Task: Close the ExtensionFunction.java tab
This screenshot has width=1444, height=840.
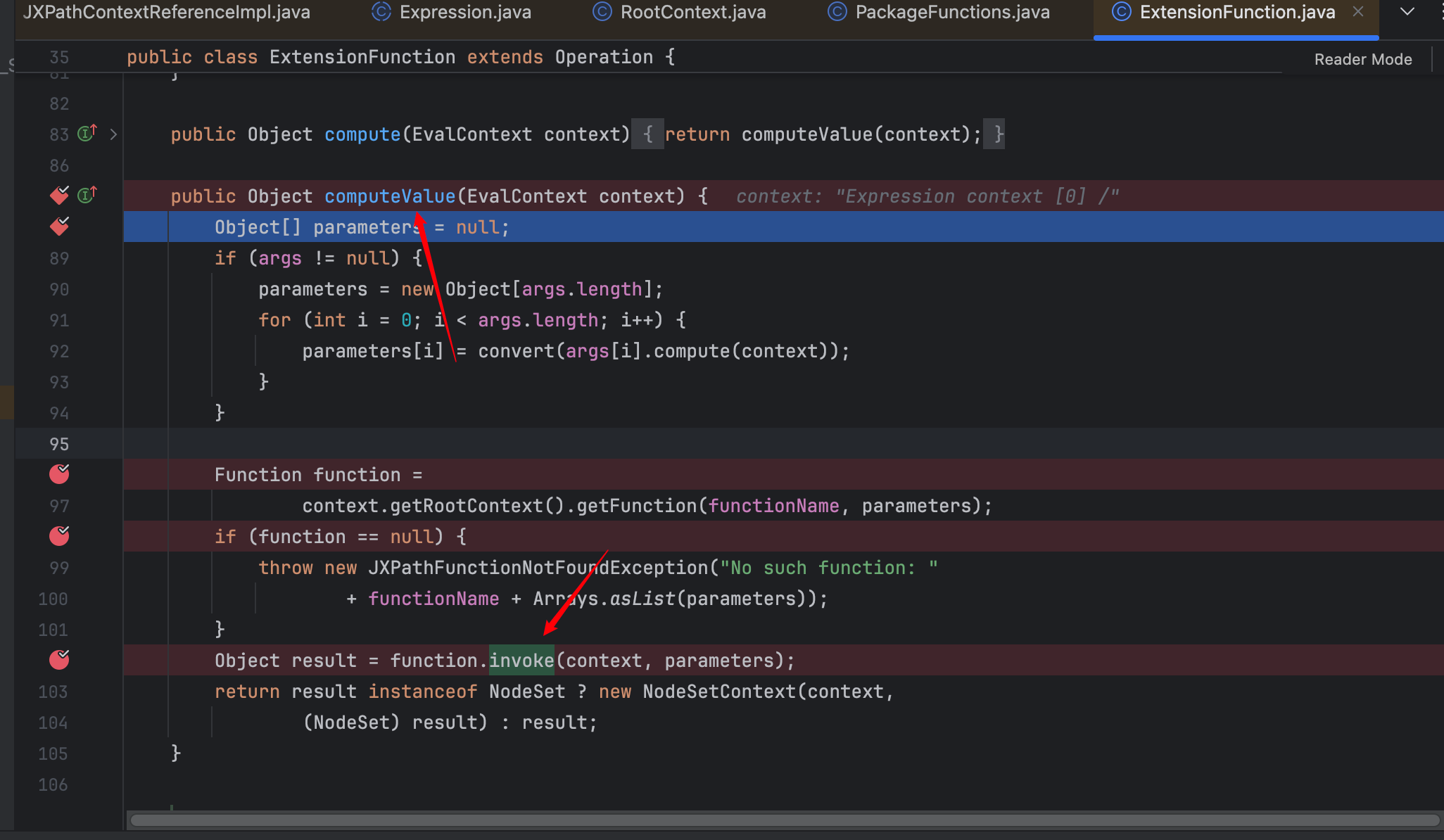Action: [x=1358, y=12]
